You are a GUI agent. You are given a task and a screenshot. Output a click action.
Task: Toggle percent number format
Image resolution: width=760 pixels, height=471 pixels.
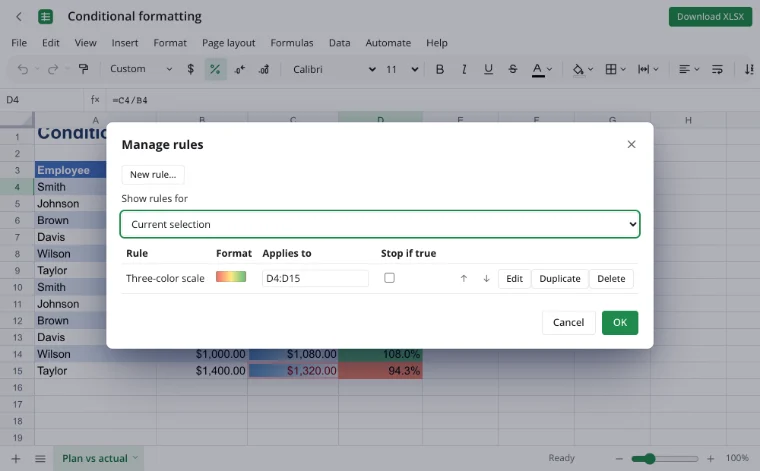(x=215, y=69)
